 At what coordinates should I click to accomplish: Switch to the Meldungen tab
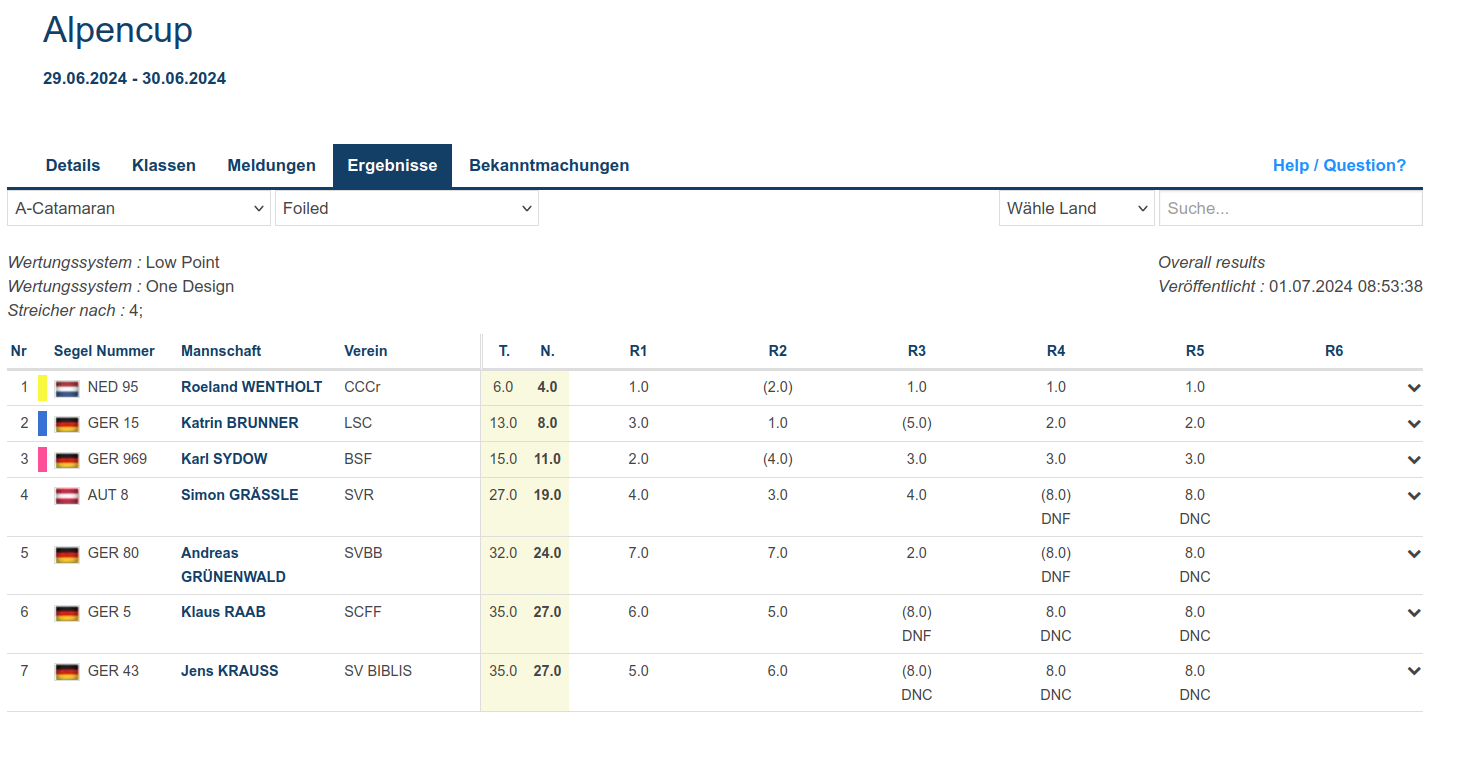(x=271, y=166)
